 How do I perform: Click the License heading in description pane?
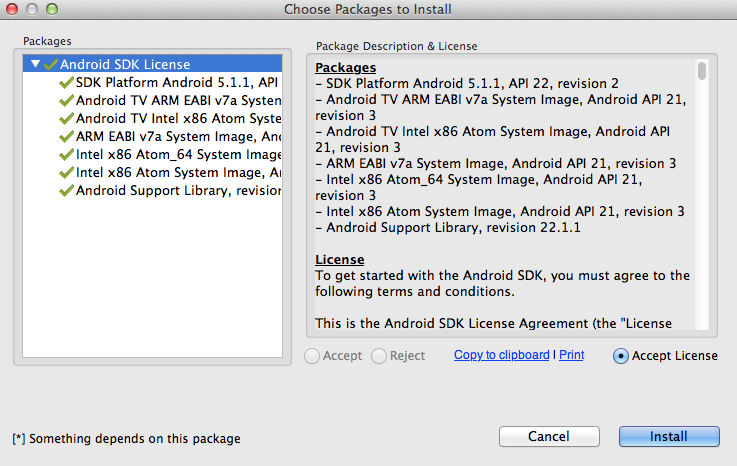[x=339, y=260]
